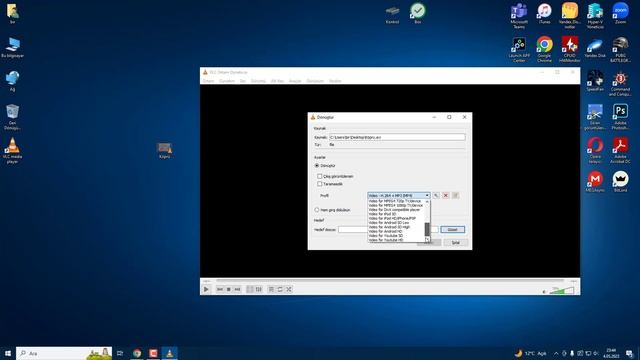Choose Video for MPEG4 1080p TV/device
Screen dimensions: 640x360
pyautogui.click(x=396, y=205)
